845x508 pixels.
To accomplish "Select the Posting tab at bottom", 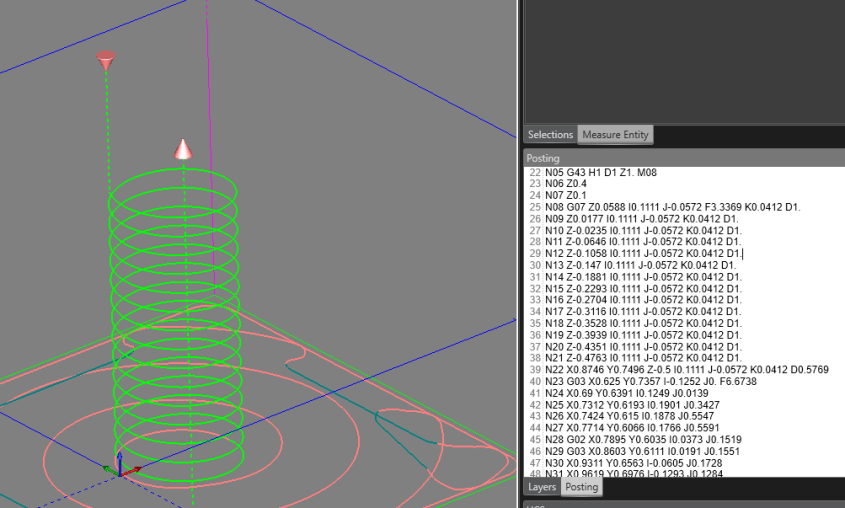I will point(581,487).
